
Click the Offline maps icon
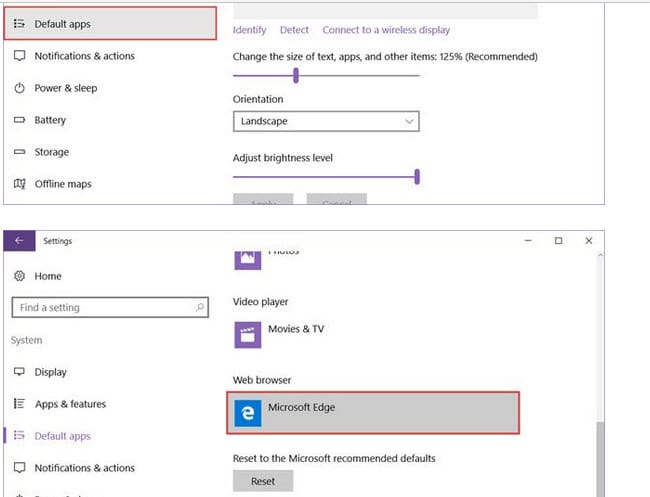[x=19, y=184]
